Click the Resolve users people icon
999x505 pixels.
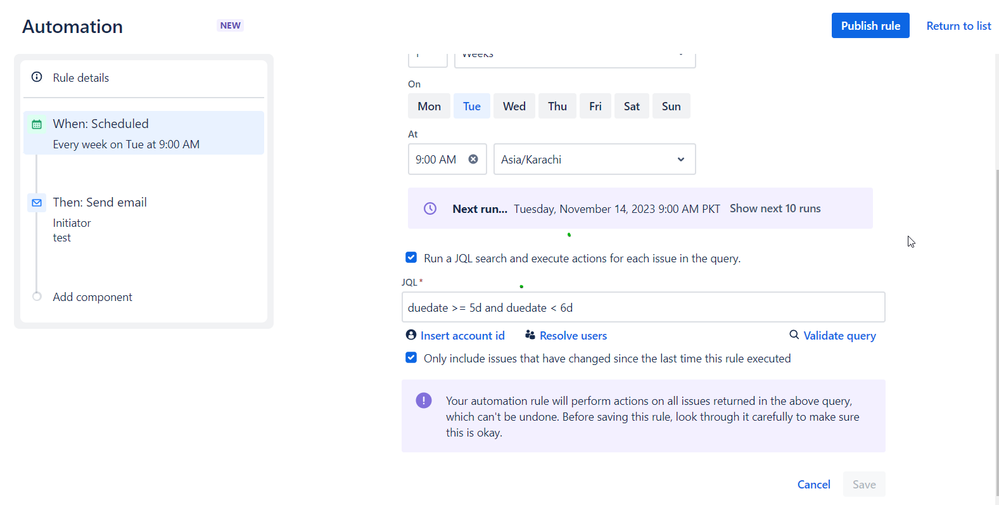530,335
